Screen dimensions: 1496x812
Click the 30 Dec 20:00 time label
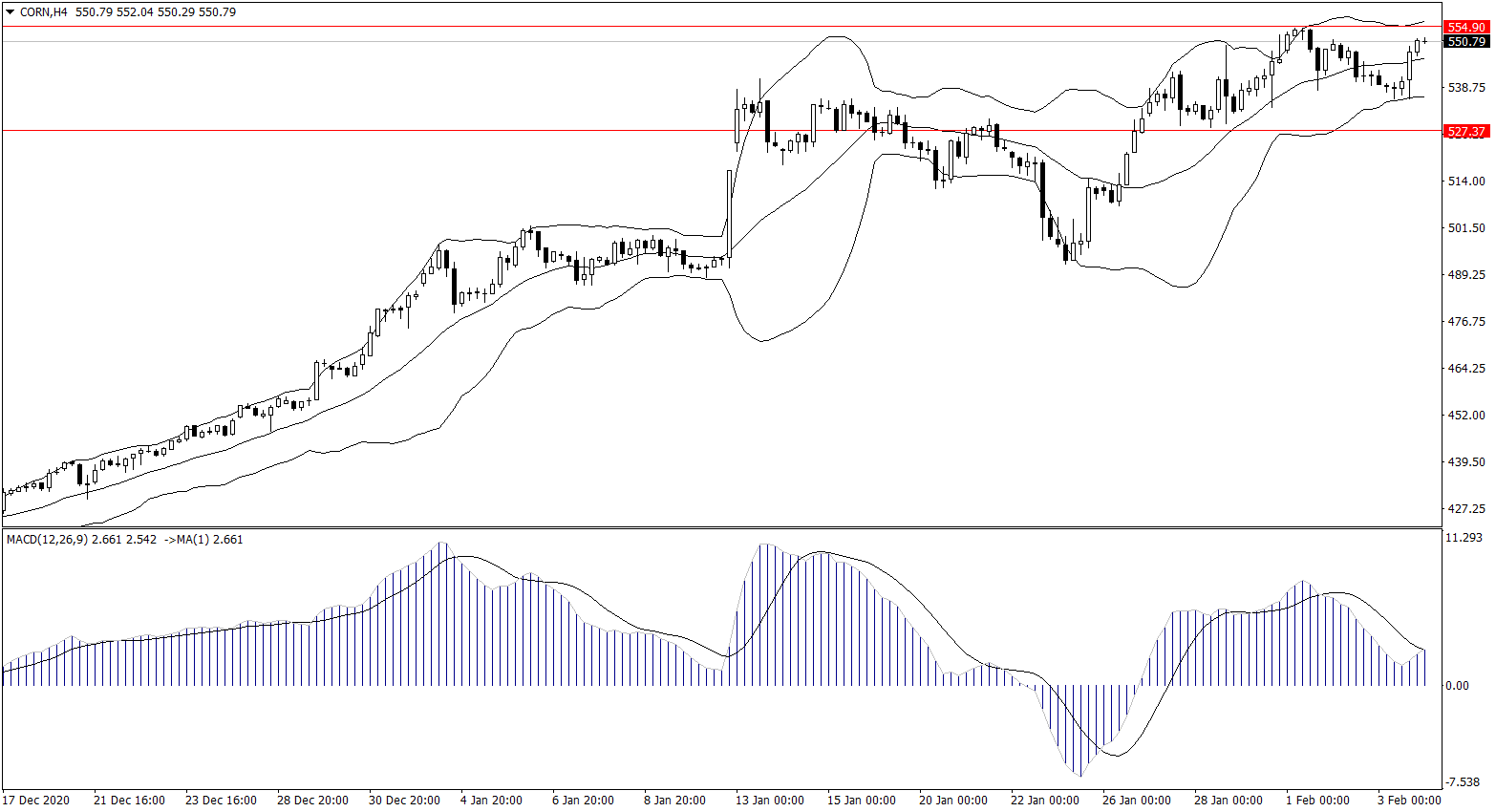coord(404,801)
